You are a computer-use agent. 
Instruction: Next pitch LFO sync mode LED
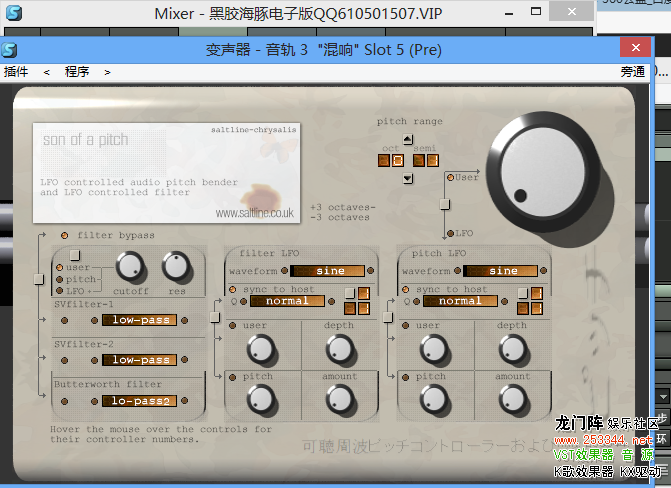[x=505, y=302]
